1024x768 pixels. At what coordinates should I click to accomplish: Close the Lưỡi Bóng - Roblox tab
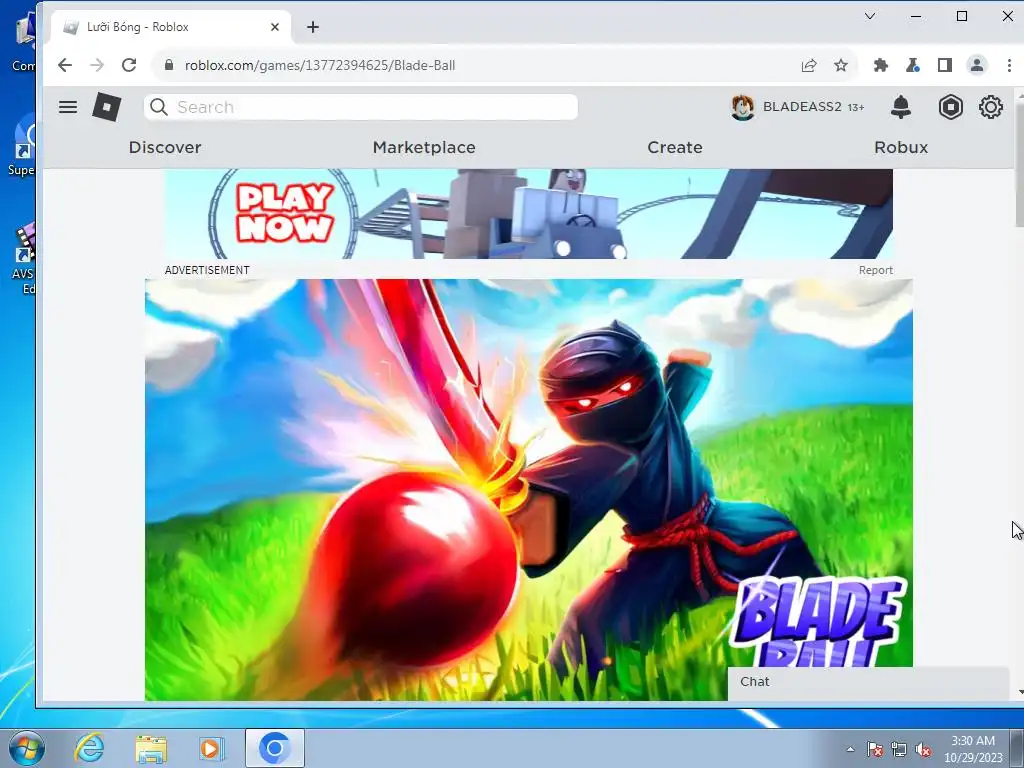(x=275, y=27)
